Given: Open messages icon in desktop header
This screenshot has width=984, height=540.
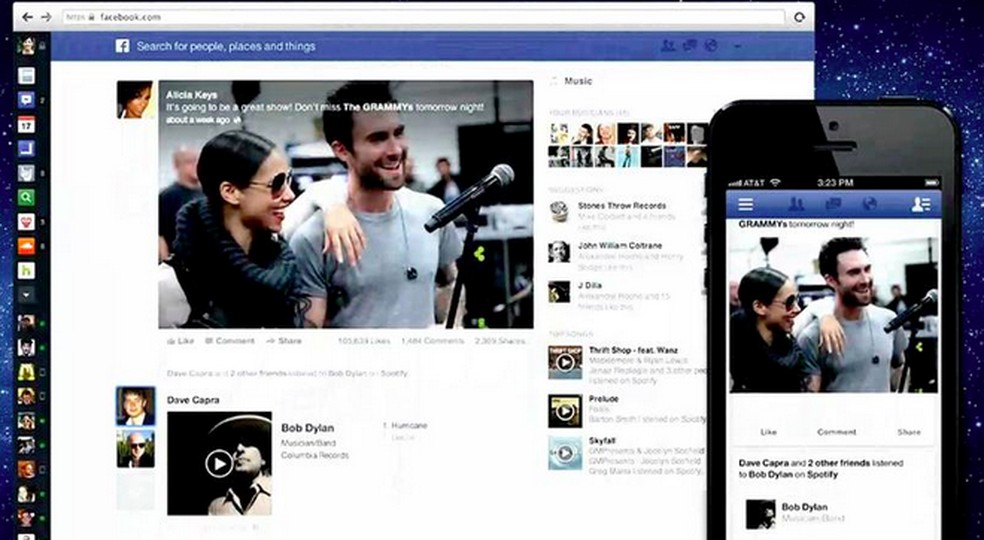Looking at the screenshot, I should pos(690,45).
